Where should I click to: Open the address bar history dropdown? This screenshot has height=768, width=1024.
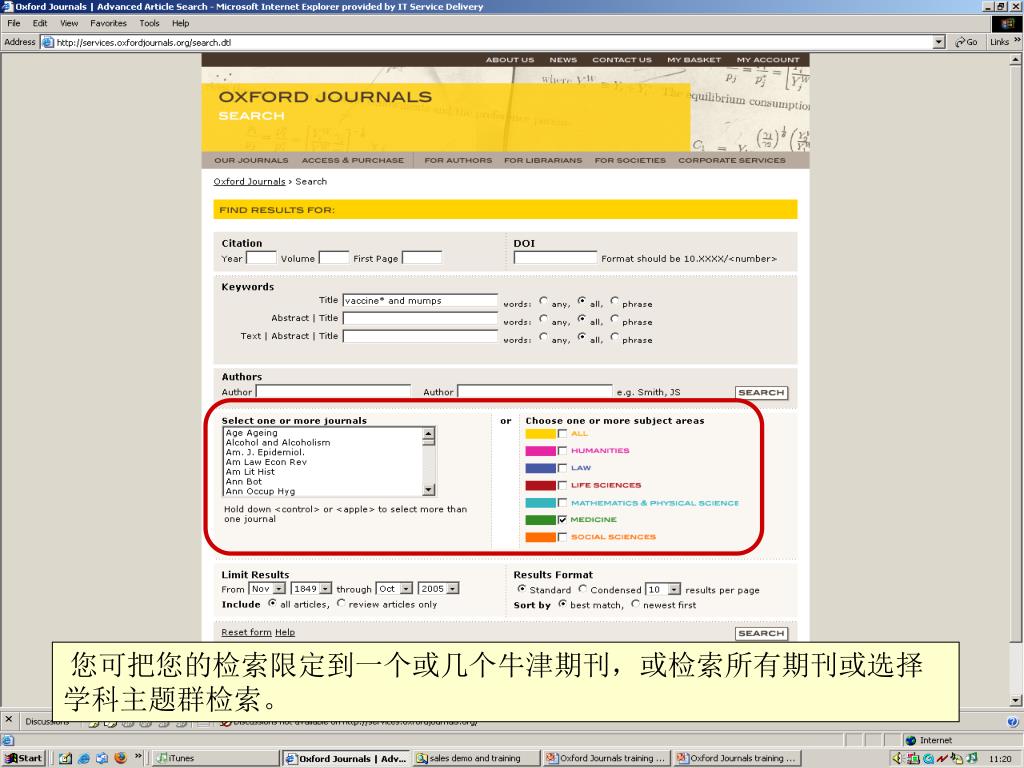pos(939,42)
